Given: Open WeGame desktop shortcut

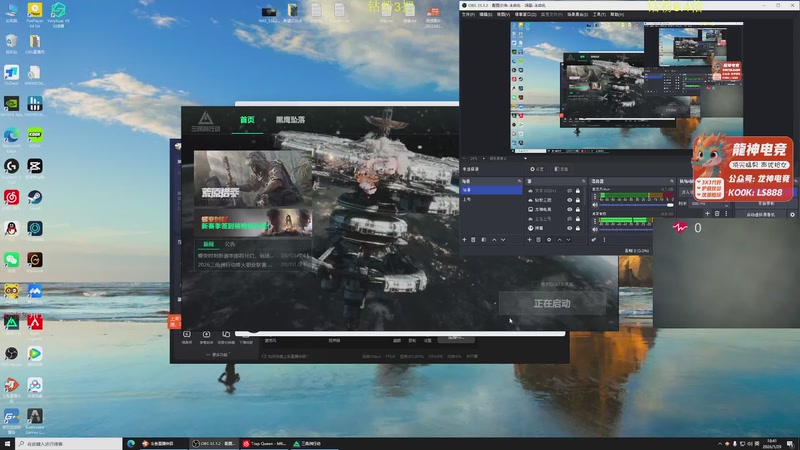Looking at the screenshot, I should (x=35, y=262).
